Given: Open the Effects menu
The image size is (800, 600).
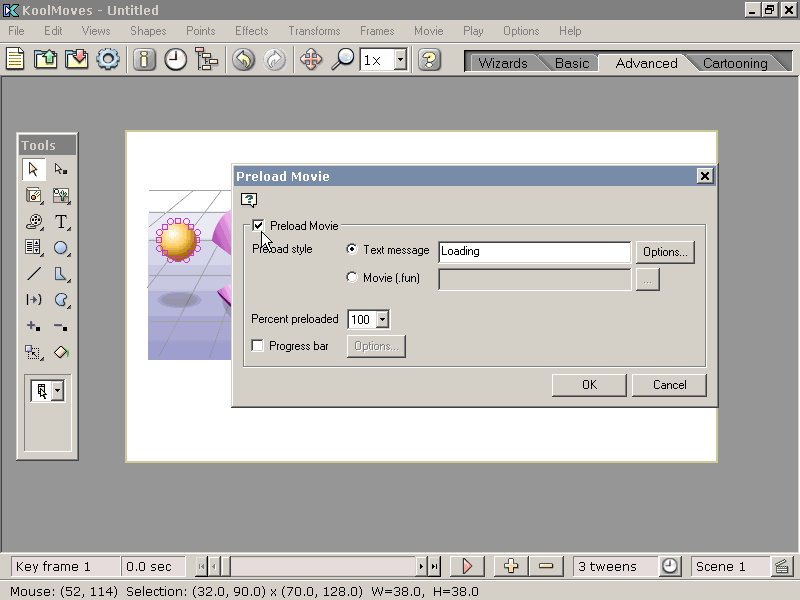Looking at the screenshot, I should [252, 31].
